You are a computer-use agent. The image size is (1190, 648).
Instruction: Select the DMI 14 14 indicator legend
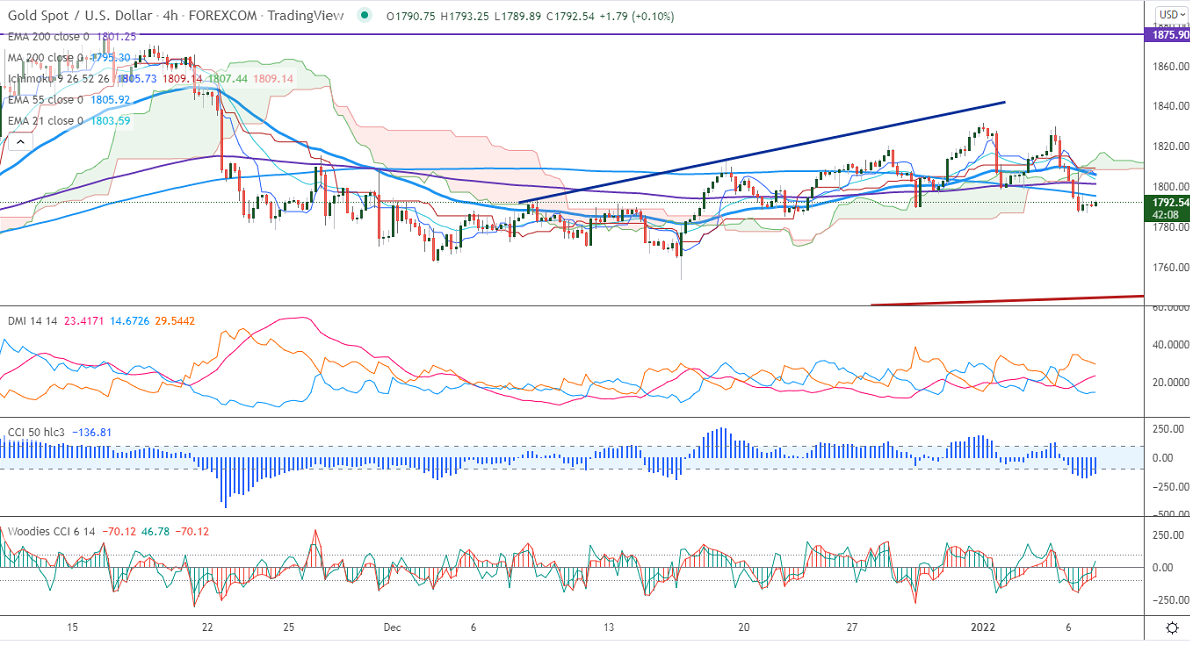point(33,321)
